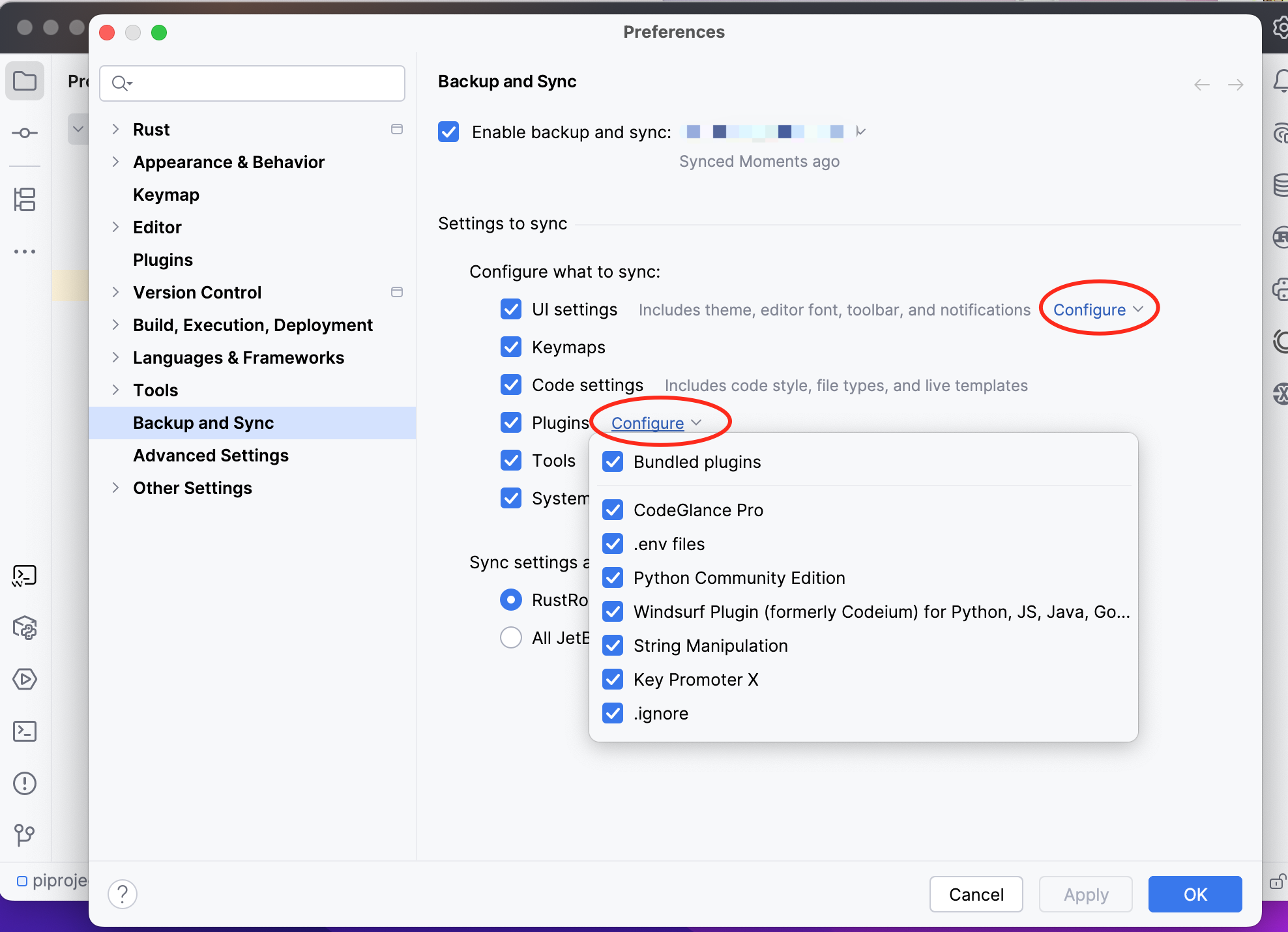Click the lock icon at bottom right corner
1288x932 pixels.
[x=1278, y=881]
